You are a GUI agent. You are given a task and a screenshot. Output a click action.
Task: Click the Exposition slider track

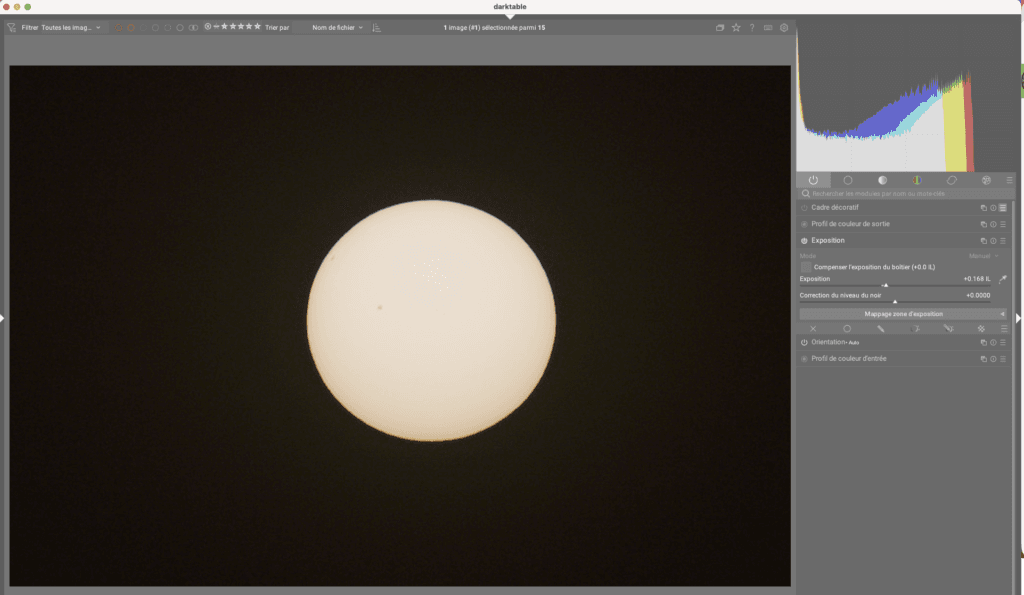(x=895, y=285)
